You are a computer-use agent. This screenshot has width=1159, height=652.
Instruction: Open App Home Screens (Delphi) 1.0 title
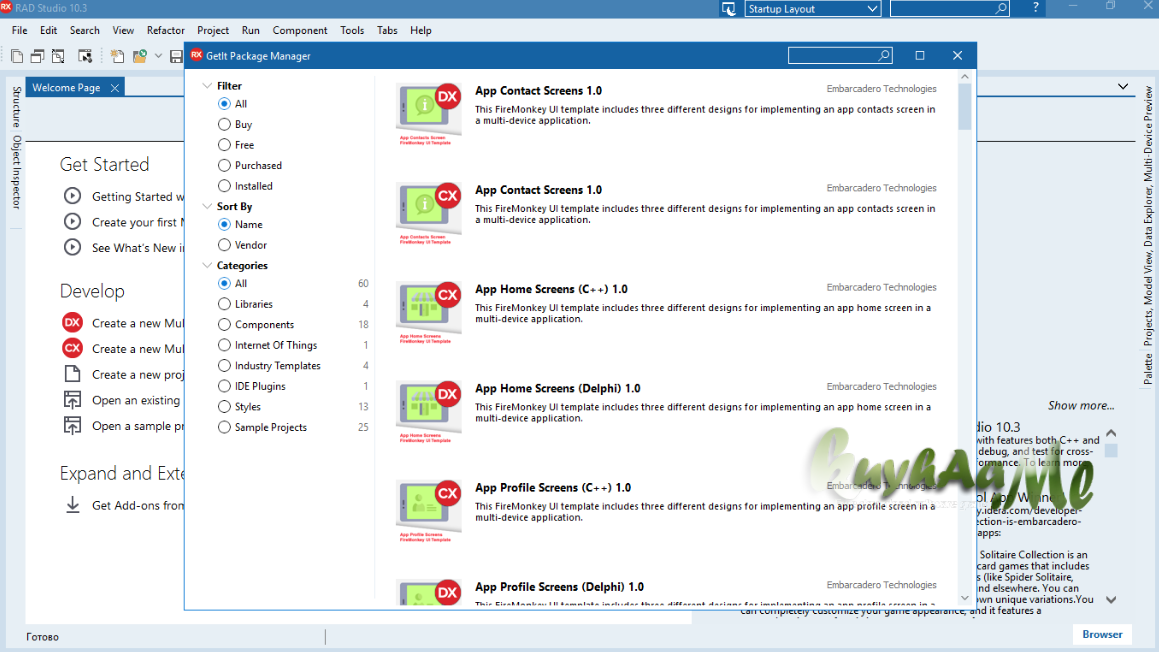point(557,388)
